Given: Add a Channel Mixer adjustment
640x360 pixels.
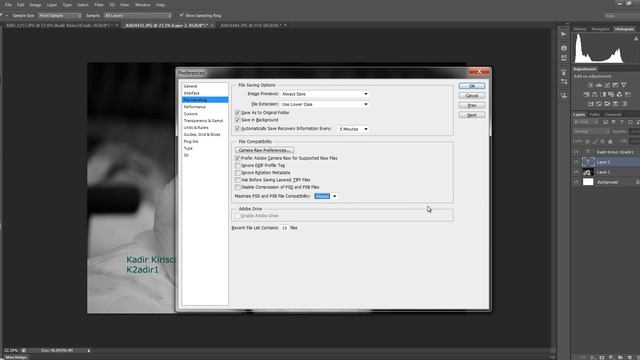Looking at the screenshot, I should pos(619,94).
